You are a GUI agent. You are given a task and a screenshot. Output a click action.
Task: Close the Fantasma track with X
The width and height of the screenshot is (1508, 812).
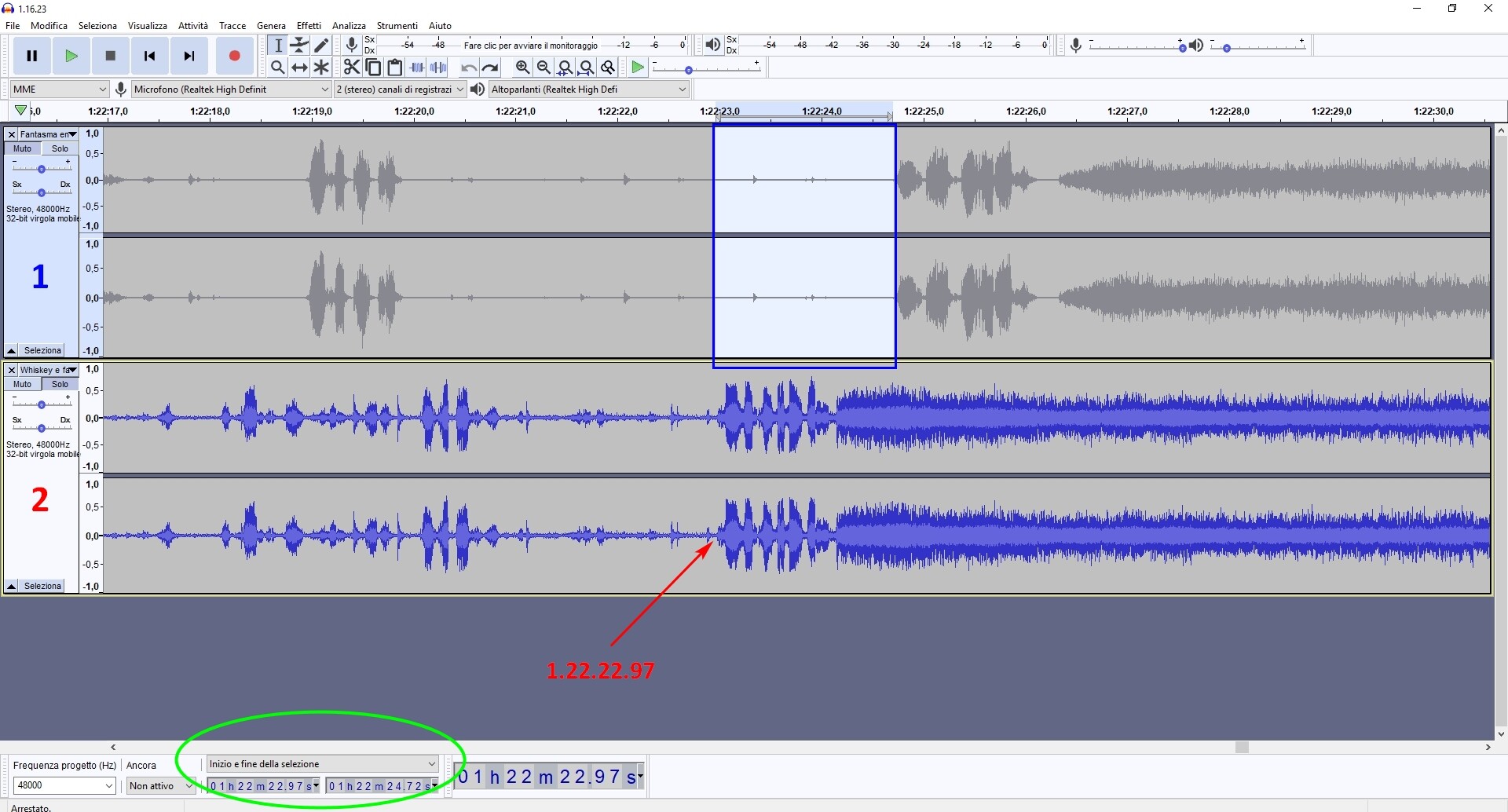12,134
